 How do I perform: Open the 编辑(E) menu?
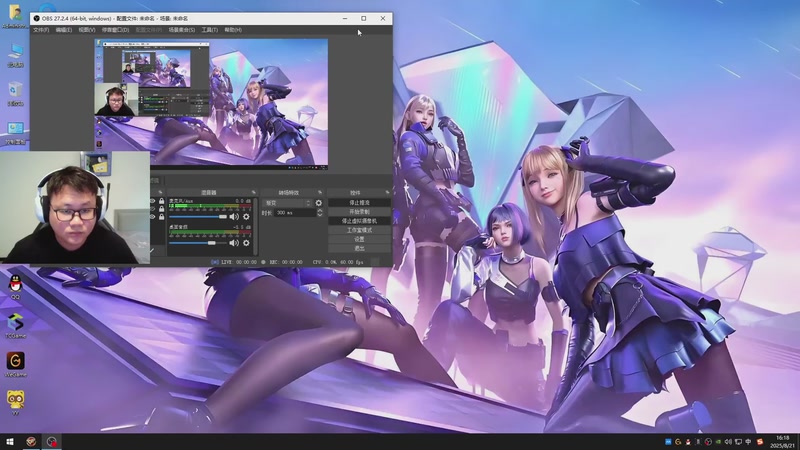point(63,30)
